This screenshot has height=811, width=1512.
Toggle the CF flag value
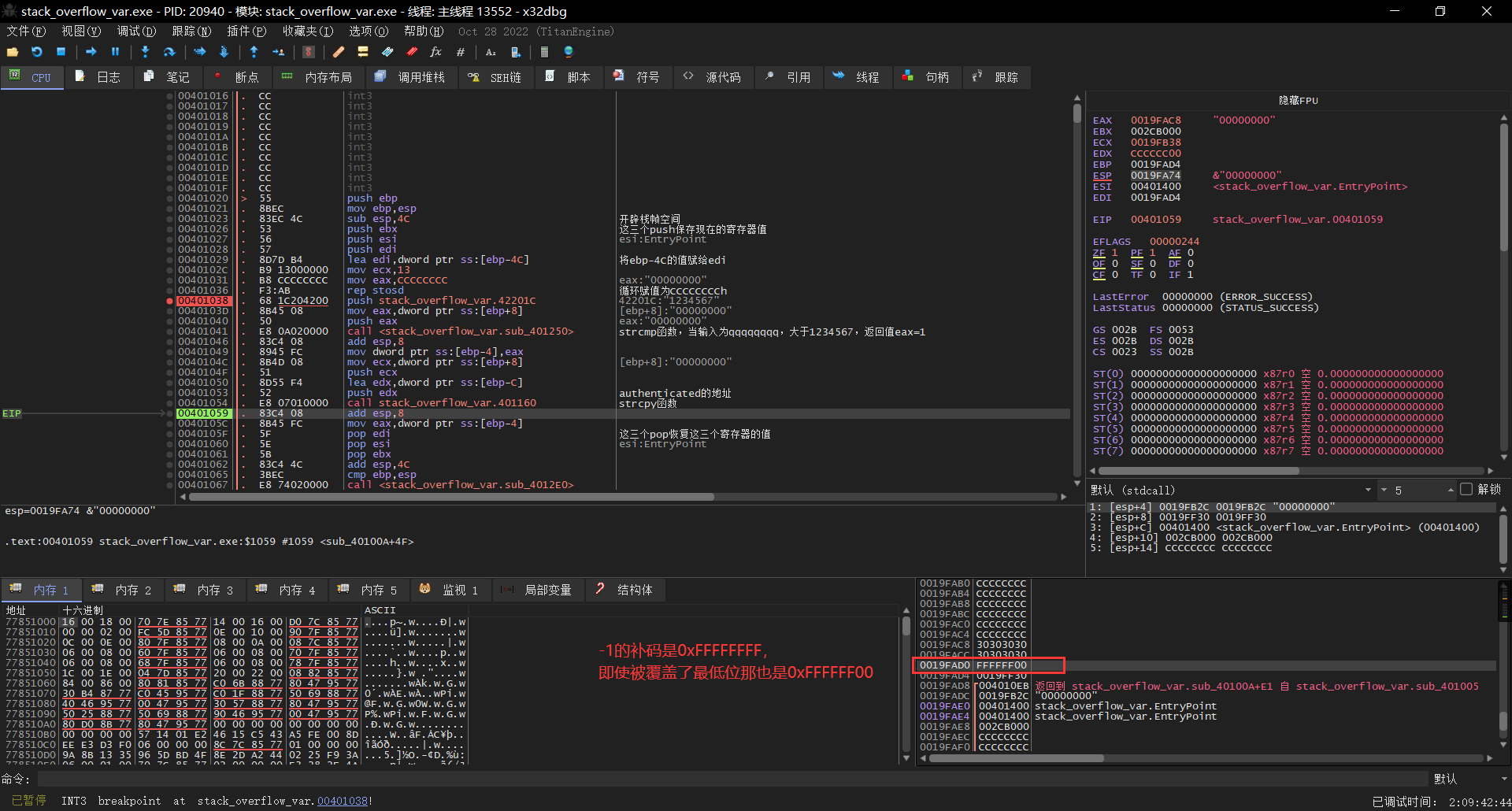pyautogui.click(x=1115, y=275)
